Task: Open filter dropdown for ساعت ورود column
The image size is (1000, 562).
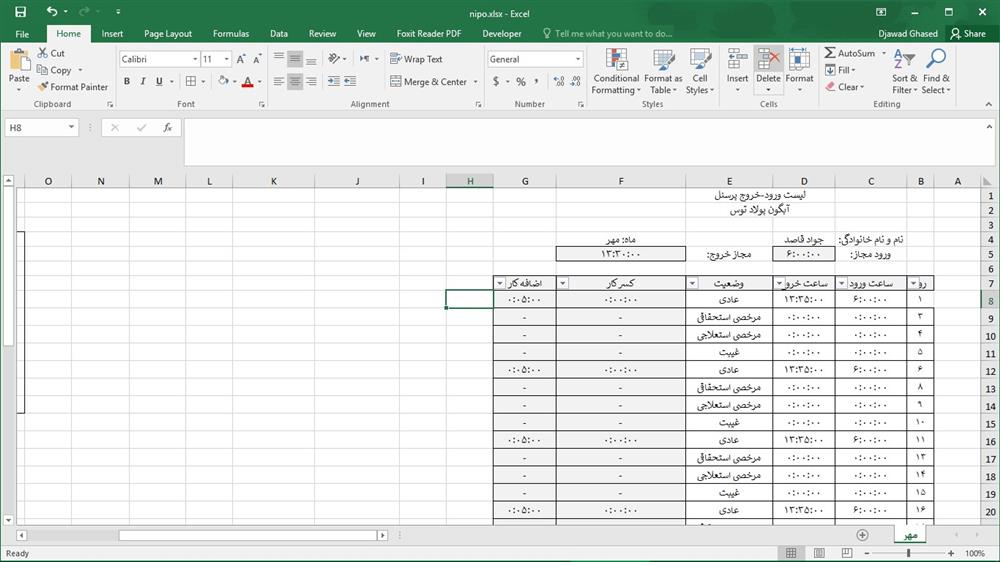Action: 842,283
